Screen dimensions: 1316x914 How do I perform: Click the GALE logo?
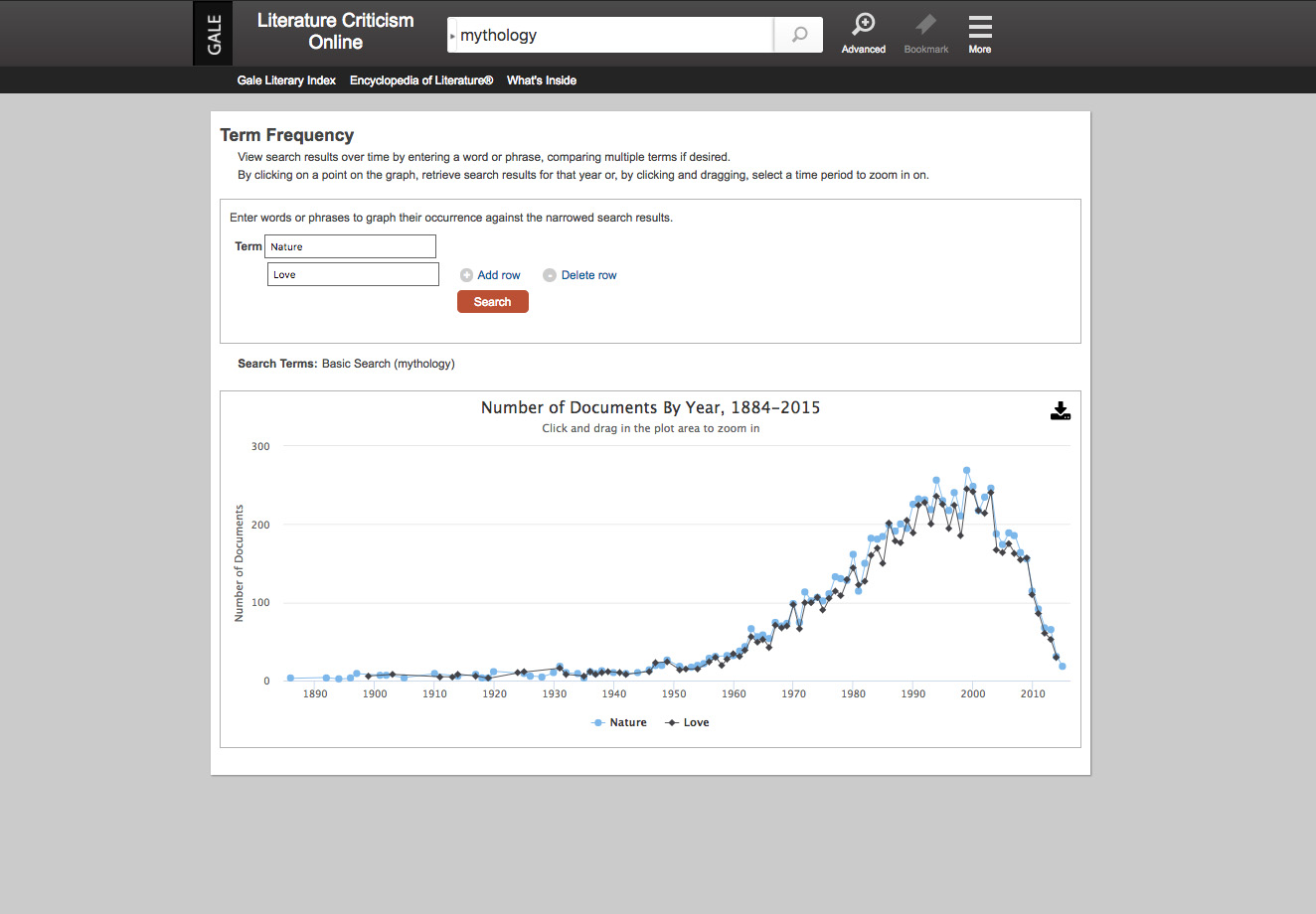tap(213, 34)
